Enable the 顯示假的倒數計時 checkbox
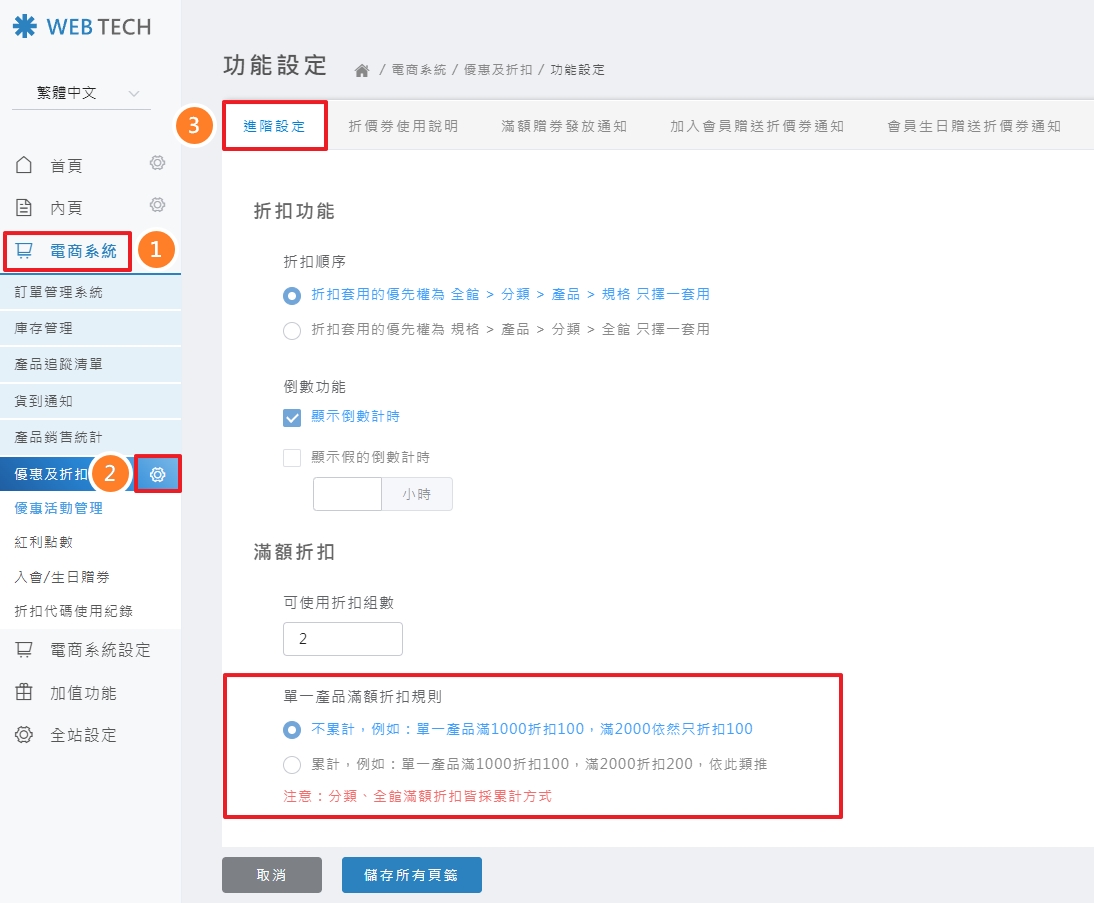1094x903 pixels. tap(292, 458)
